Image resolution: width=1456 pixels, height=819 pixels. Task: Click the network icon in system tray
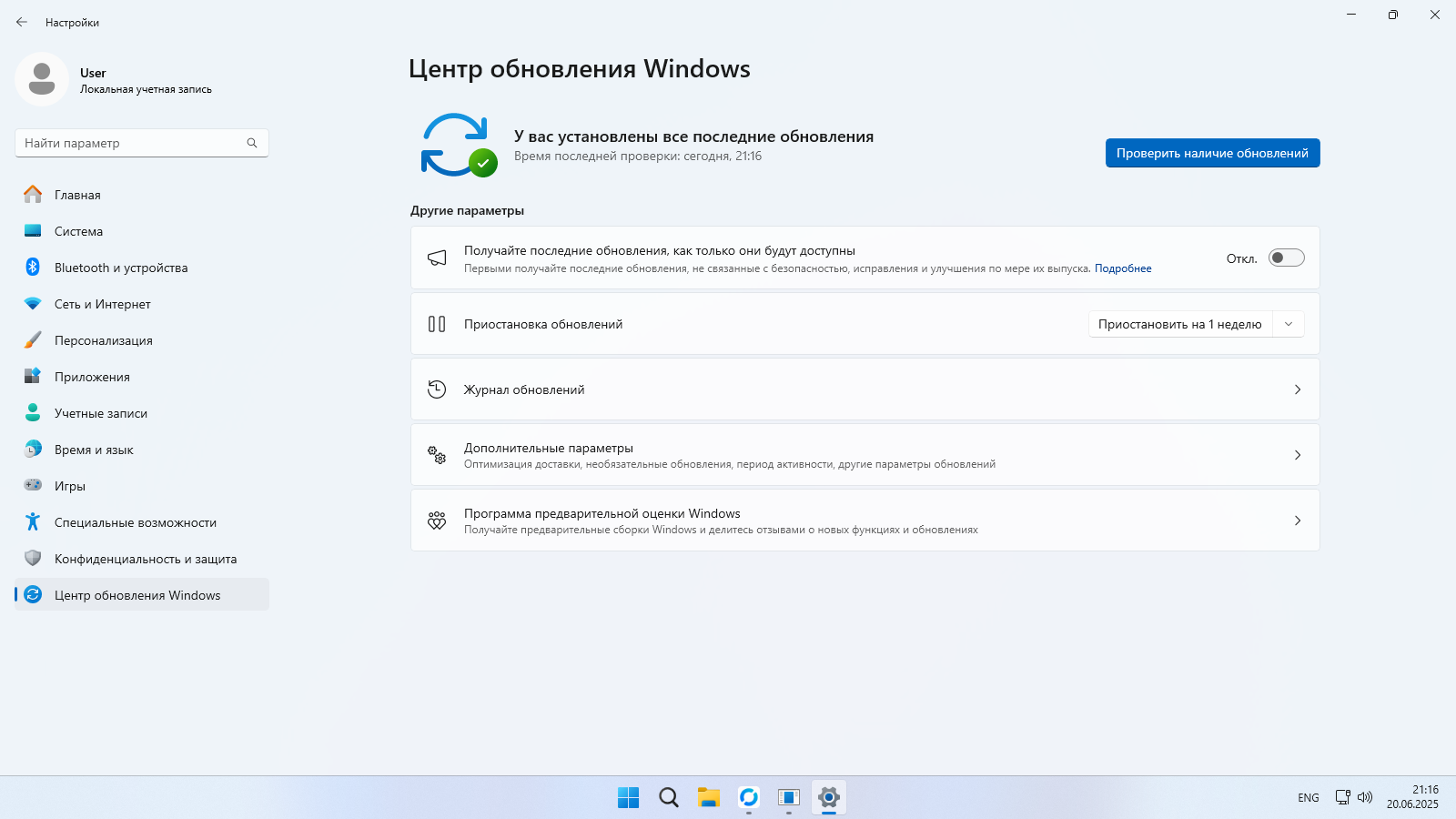[1342, 797]
